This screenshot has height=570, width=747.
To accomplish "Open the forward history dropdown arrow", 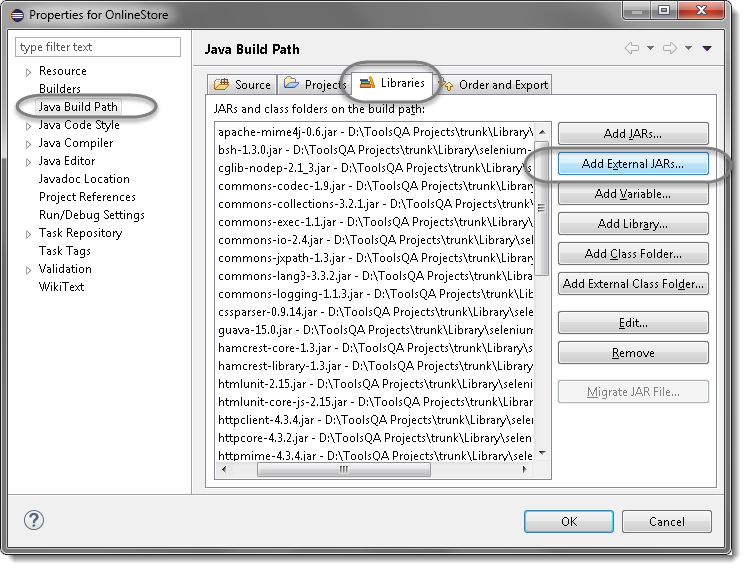I will tap(689, 48).
